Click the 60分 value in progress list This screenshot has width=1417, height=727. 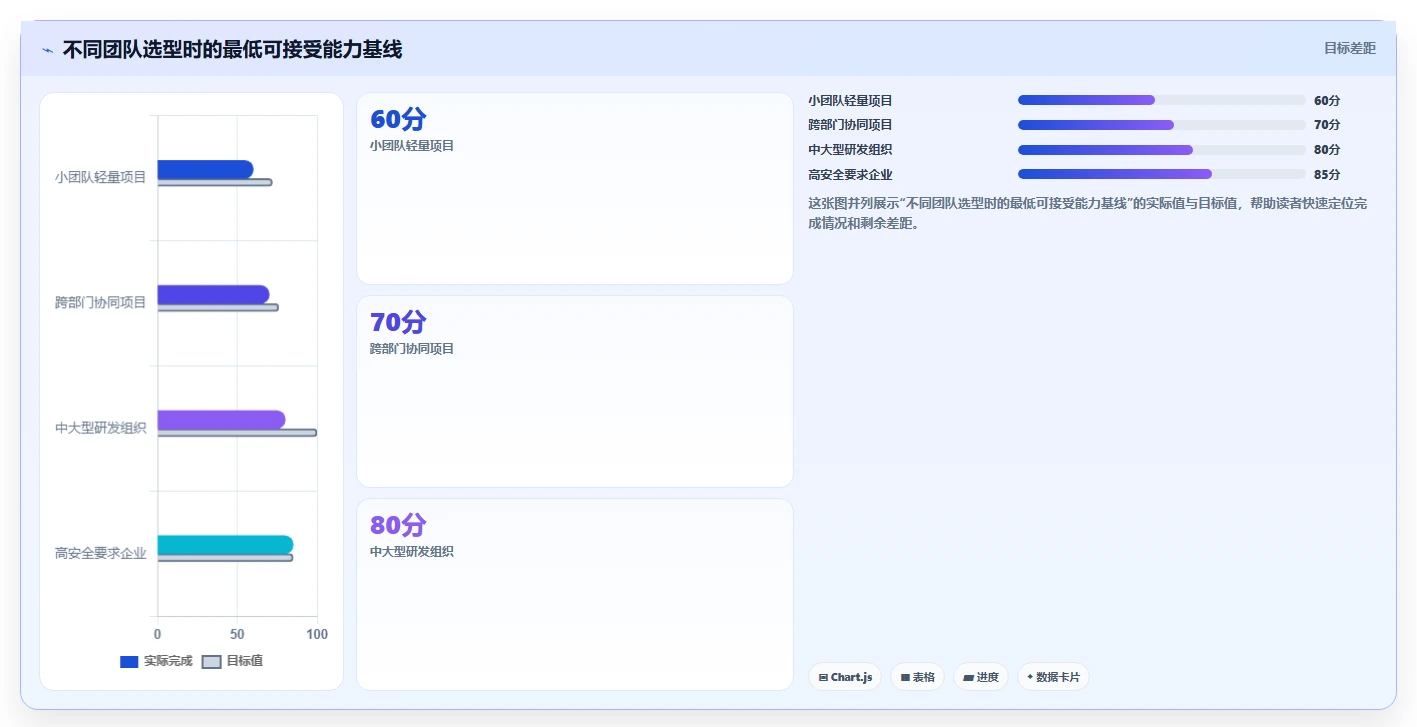[1327, 101]
